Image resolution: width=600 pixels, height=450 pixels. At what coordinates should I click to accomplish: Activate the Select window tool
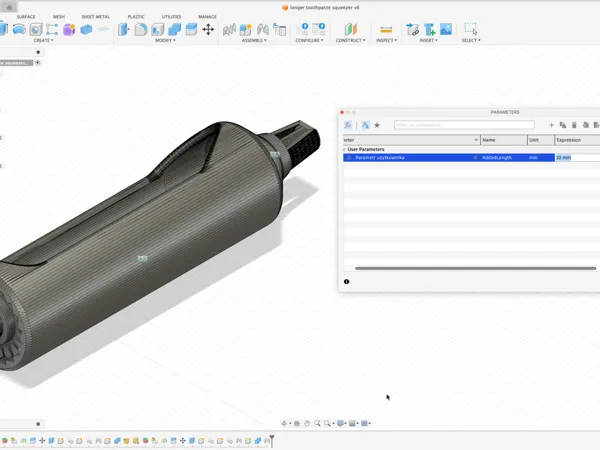coord(471,29)
